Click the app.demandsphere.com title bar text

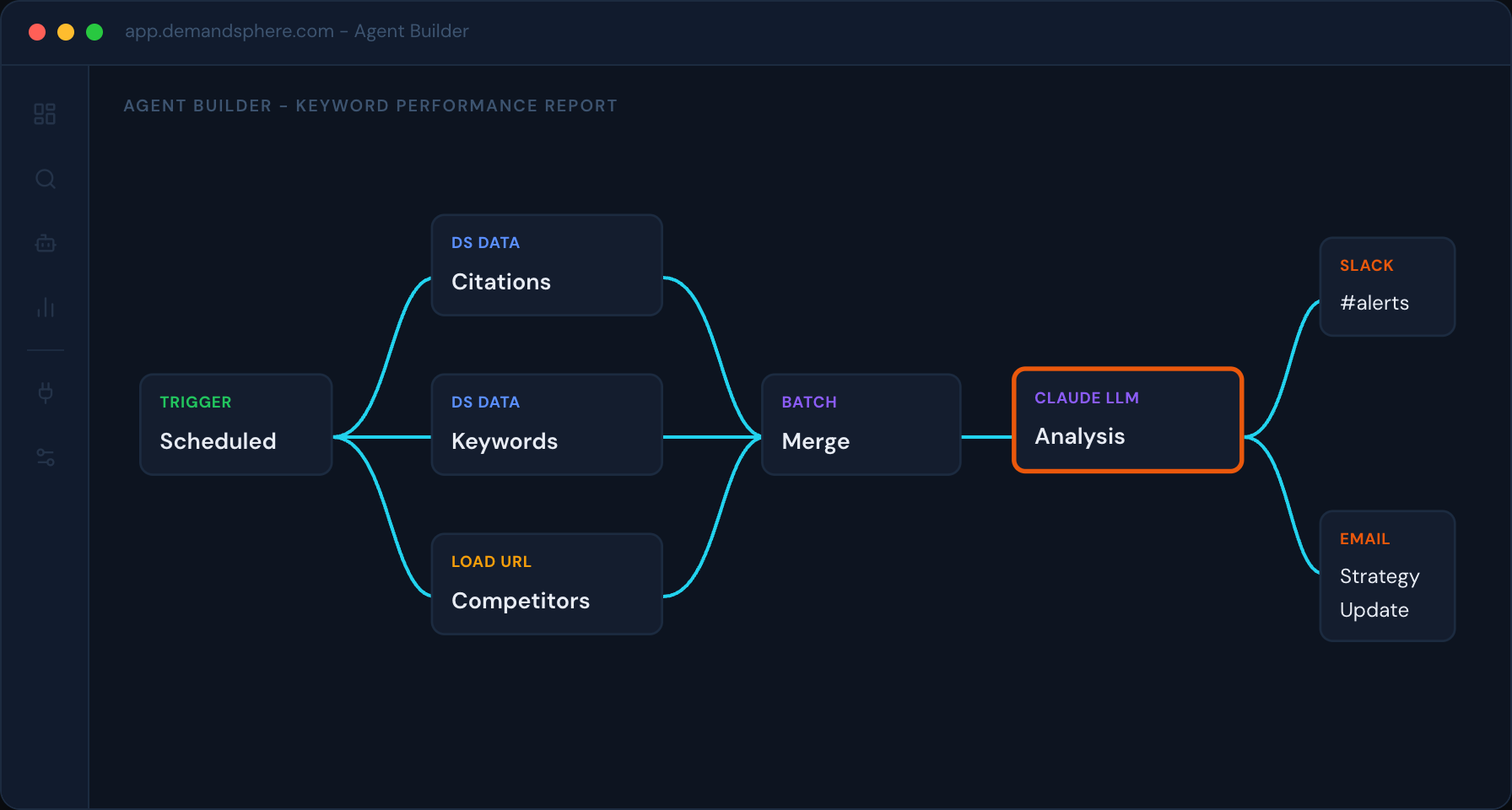(297, 31)
